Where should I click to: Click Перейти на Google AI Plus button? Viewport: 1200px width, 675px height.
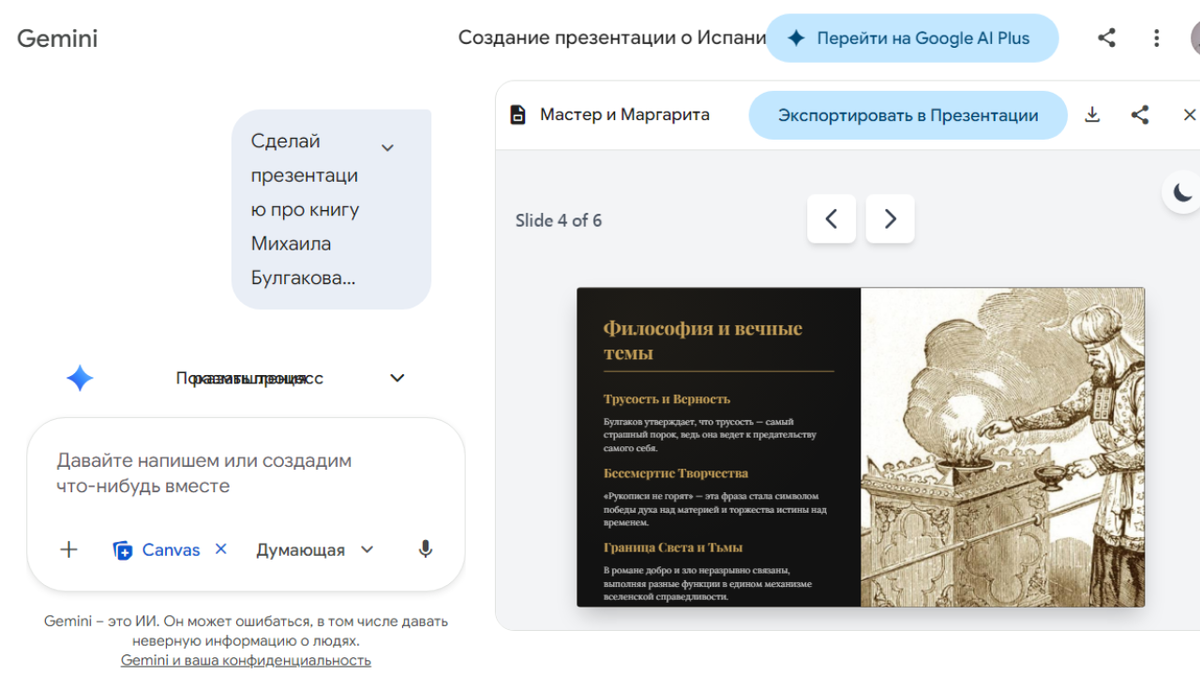[912, 38]
